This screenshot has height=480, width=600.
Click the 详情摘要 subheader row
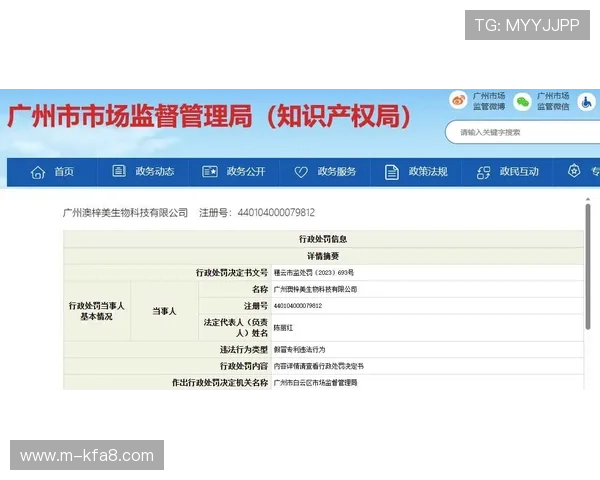pos(323,256)
